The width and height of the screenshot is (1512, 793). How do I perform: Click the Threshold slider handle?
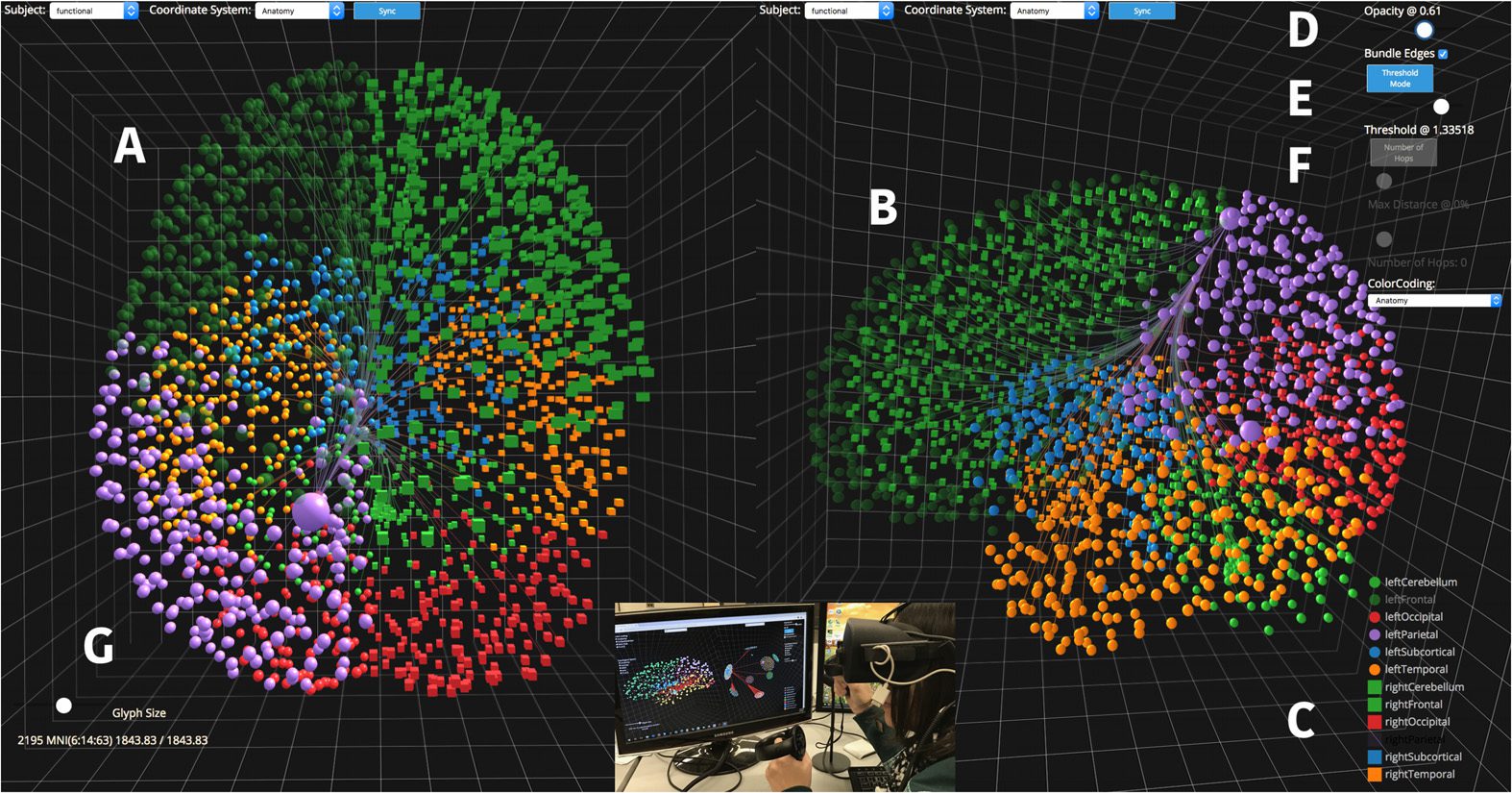click(x=1441, y=107)
